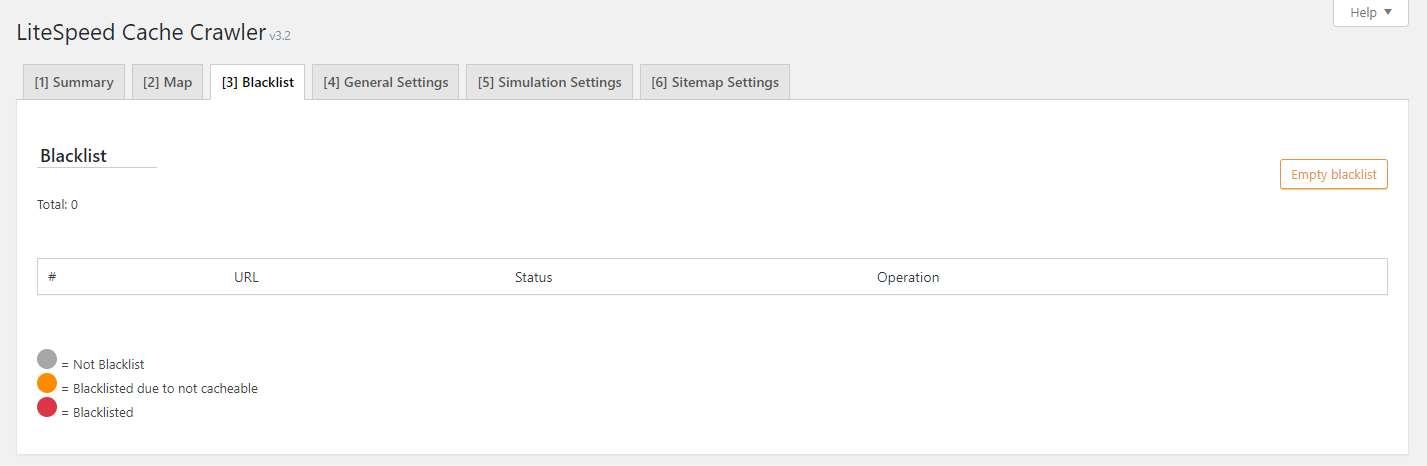
Task: Click the v3.2 version label
Action: pos(280,36)
